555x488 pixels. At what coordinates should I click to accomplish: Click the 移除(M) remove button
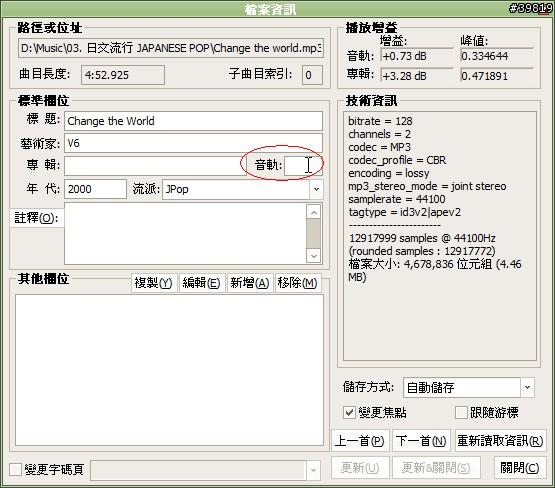point(298,283)
